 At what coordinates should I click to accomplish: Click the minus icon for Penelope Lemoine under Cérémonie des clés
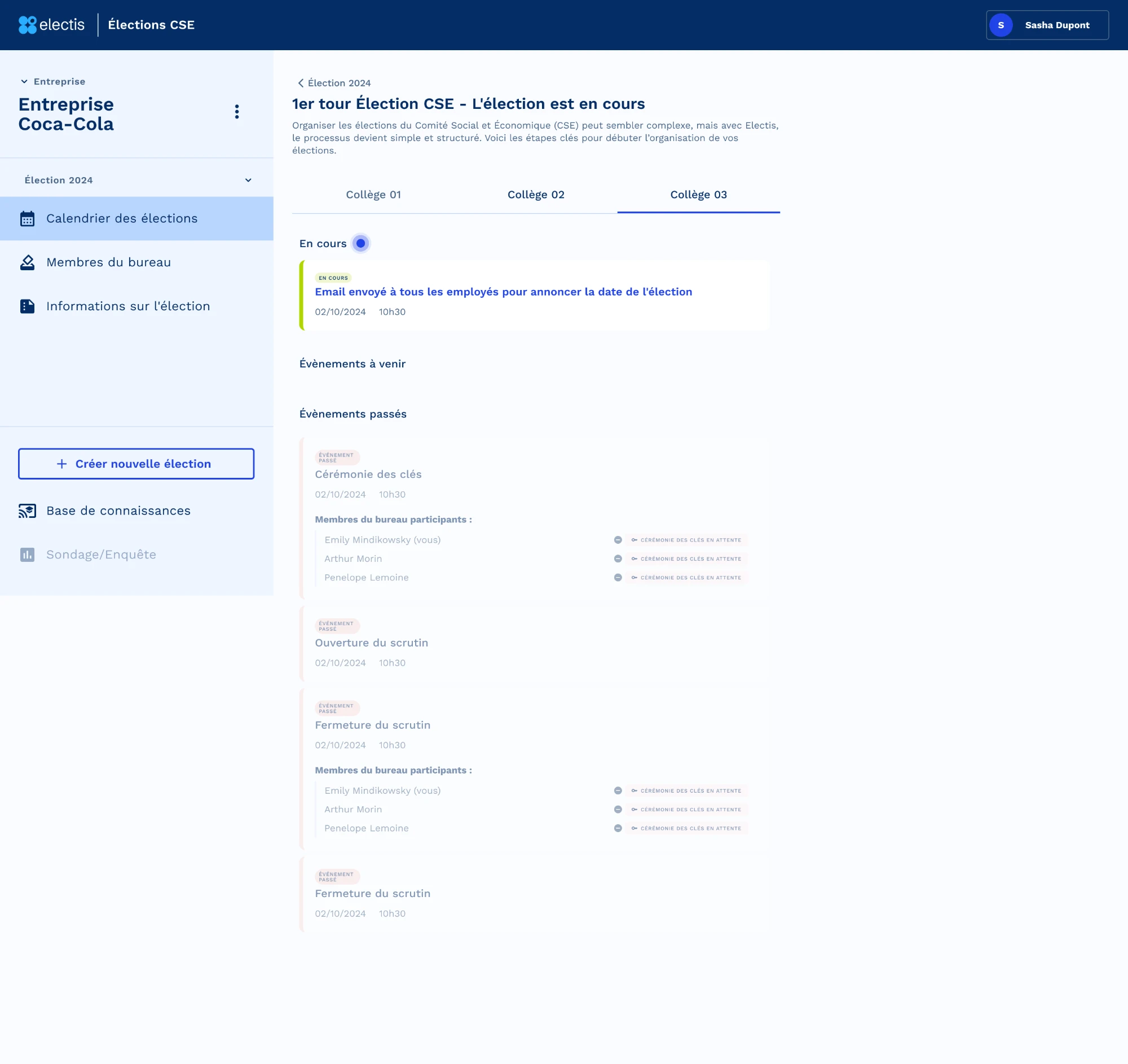point(618,577)
